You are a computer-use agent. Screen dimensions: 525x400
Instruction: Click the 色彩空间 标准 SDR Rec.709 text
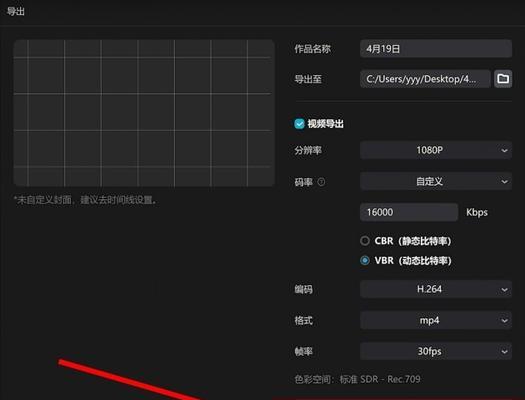click(x=357, y=379)
